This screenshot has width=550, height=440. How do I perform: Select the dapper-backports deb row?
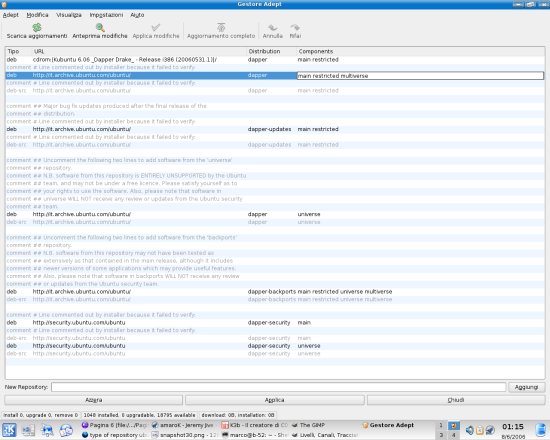coord(275,292)
